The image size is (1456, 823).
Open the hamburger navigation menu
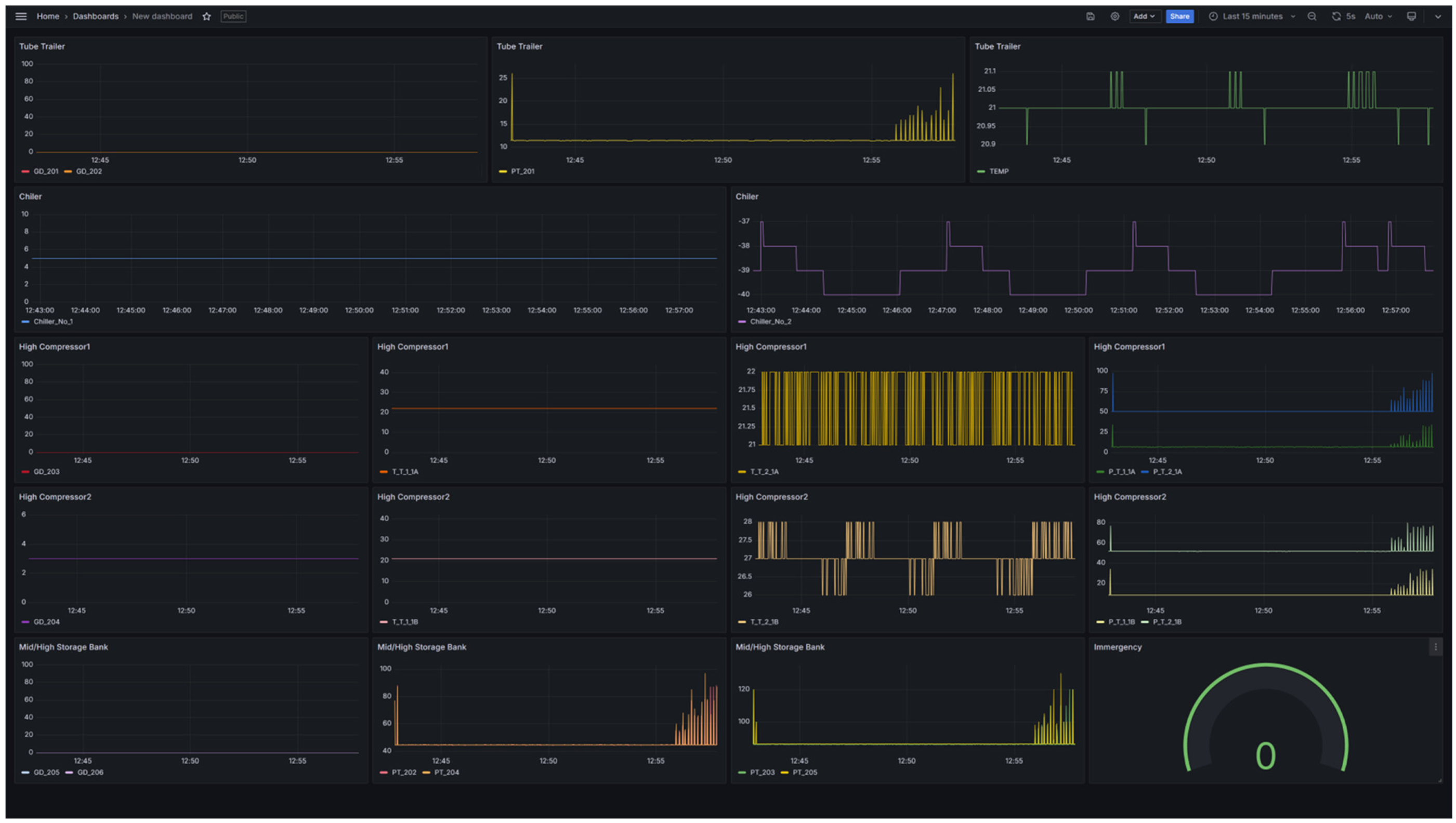tap(21, 17)
